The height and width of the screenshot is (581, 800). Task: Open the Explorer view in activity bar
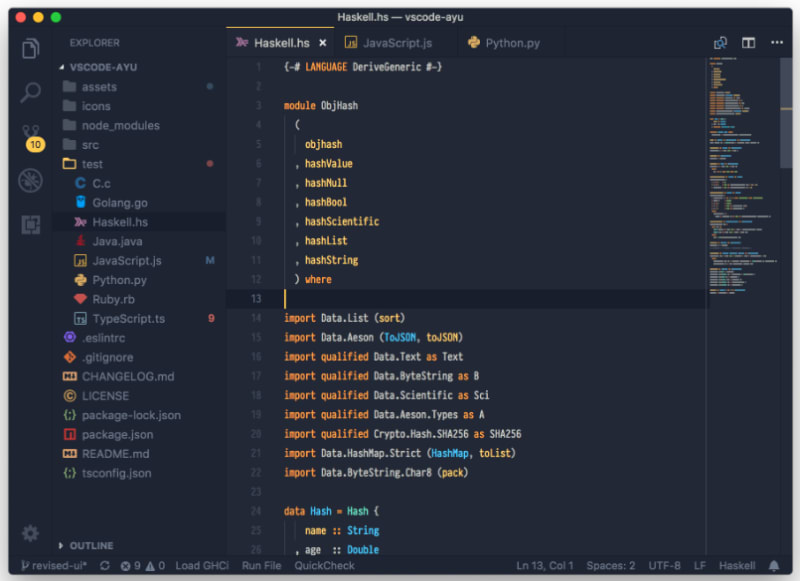(x=31, y=48)
